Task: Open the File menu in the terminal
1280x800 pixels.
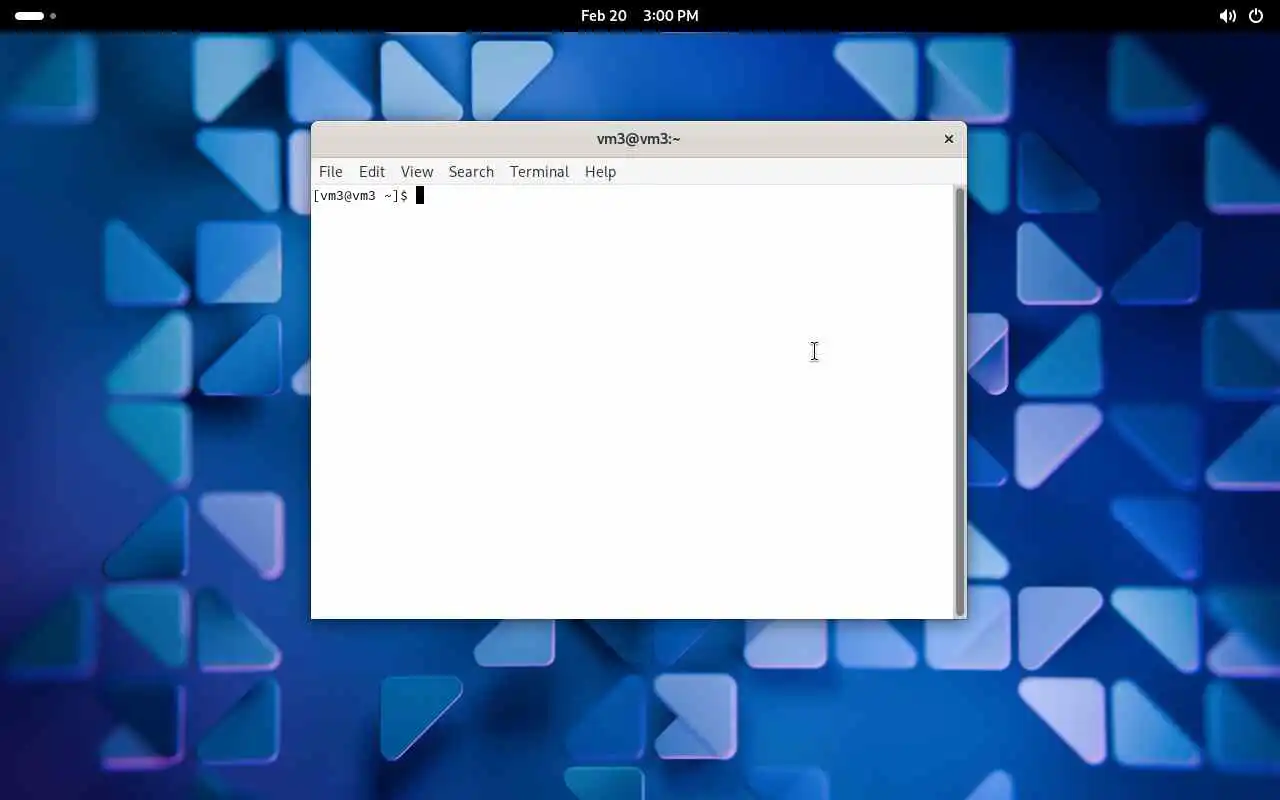Action: (x=330, y=172)
